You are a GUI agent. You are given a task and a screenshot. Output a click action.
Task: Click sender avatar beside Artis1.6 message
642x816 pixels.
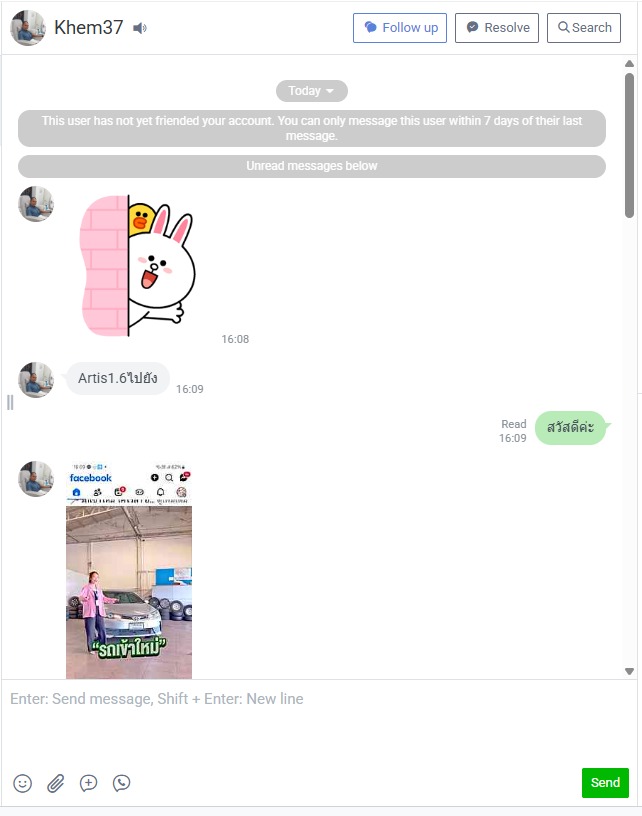tap(36, 380)
